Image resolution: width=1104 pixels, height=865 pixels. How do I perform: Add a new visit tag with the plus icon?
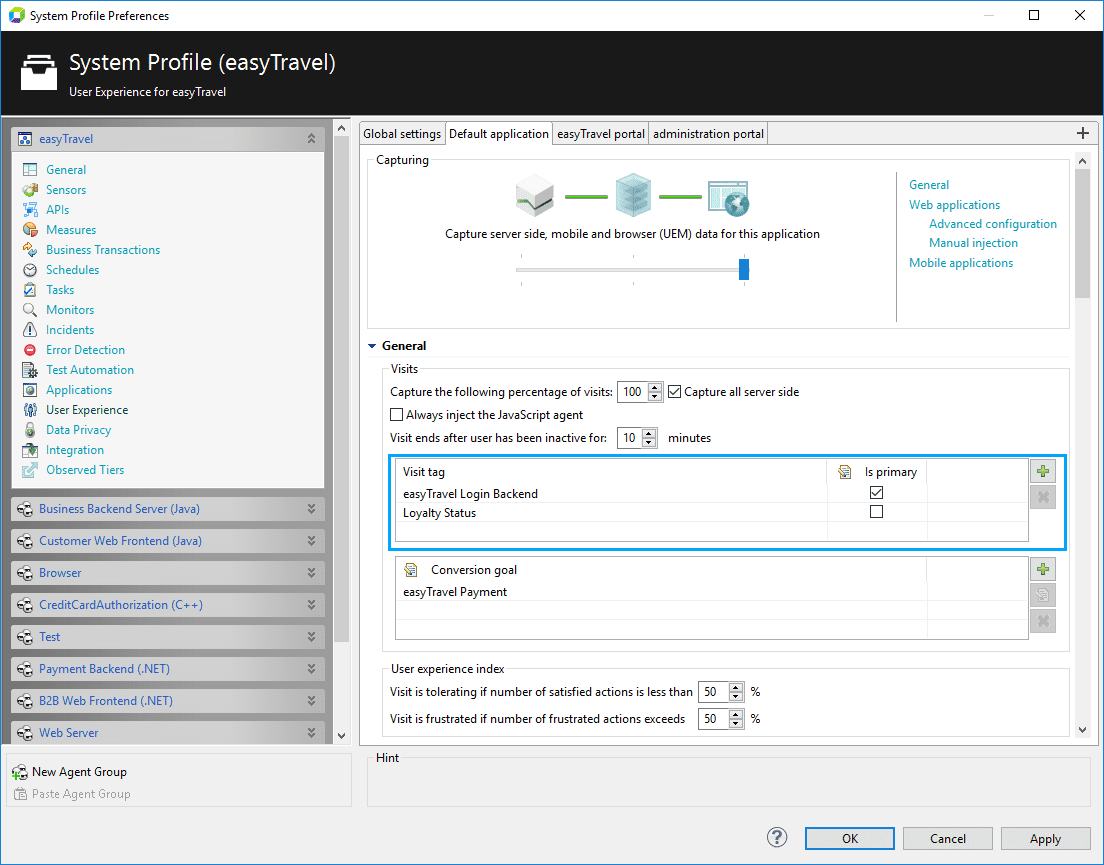click(1043, 471)
